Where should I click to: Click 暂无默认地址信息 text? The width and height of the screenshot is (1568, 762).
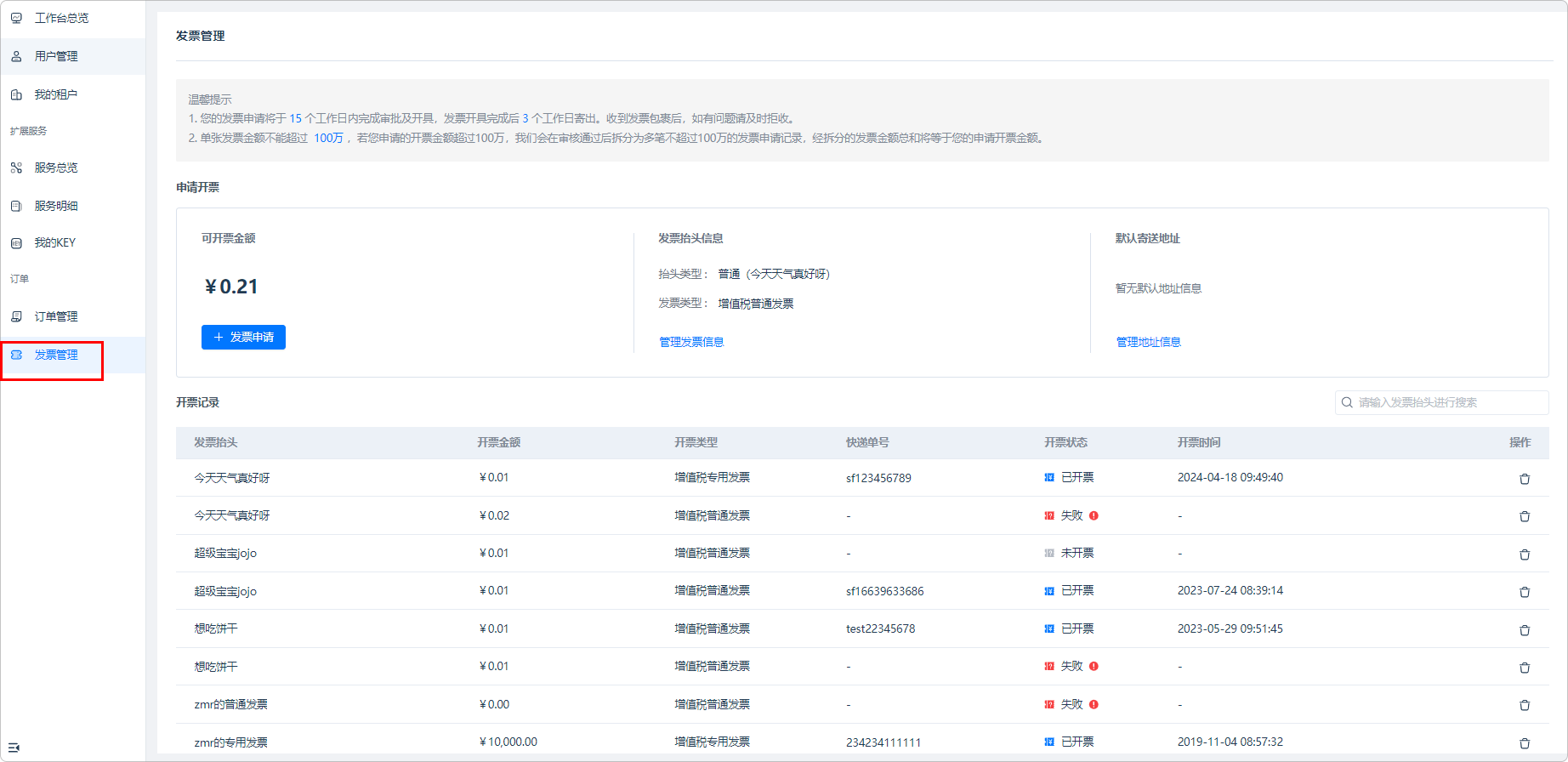coord(1158,288)
